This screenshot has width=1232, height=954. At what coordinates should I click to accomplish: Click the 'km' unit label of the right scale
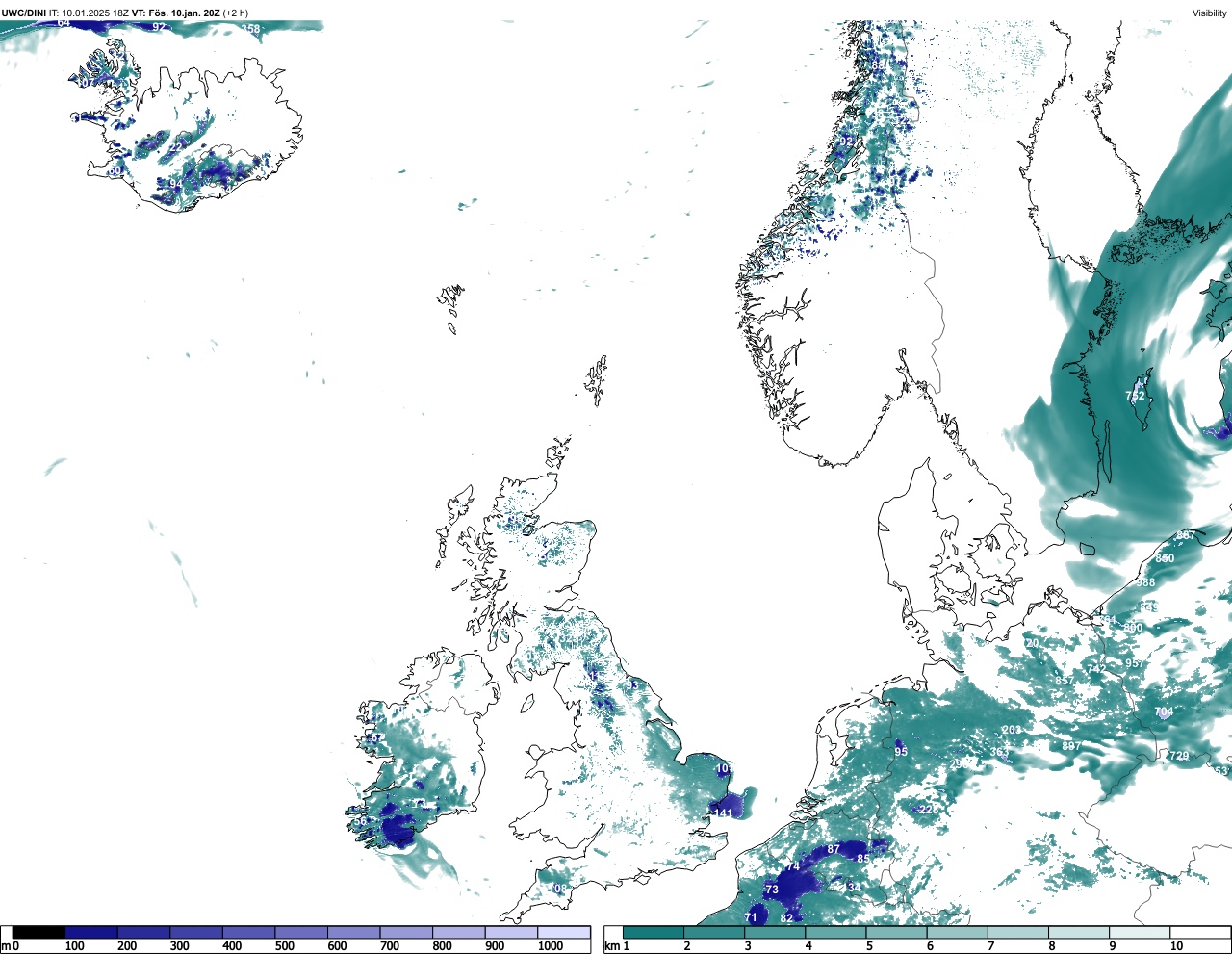(x=611, y=946)
